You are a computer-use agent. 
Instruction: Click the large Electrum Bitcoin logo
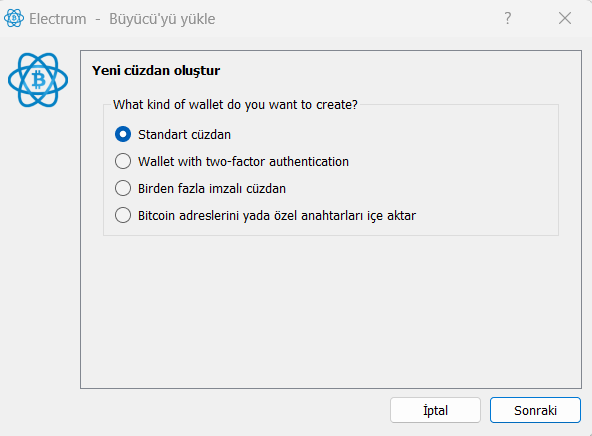point(38,80)
